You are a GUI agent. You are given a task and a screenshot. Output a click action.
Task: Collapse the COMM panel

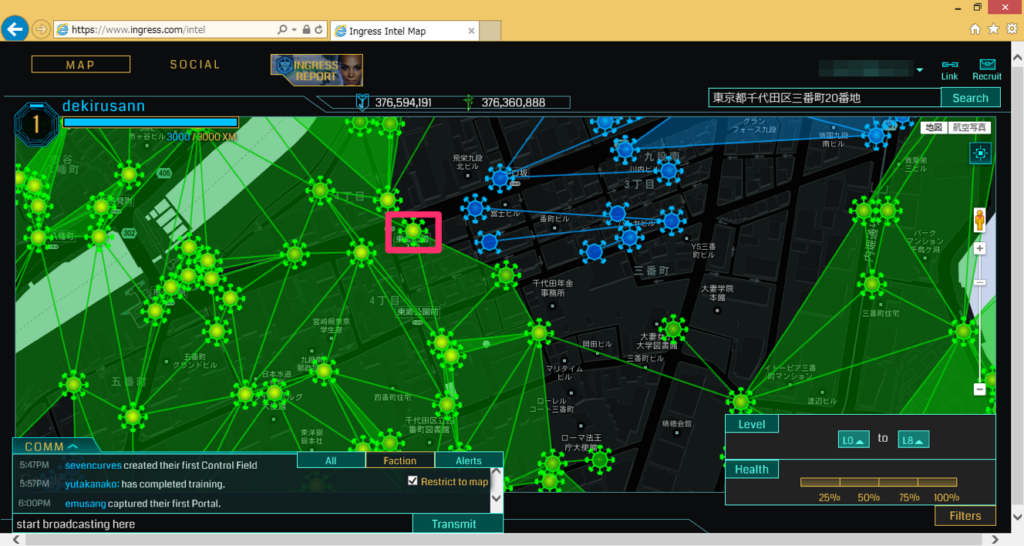[x=52, y=447]
